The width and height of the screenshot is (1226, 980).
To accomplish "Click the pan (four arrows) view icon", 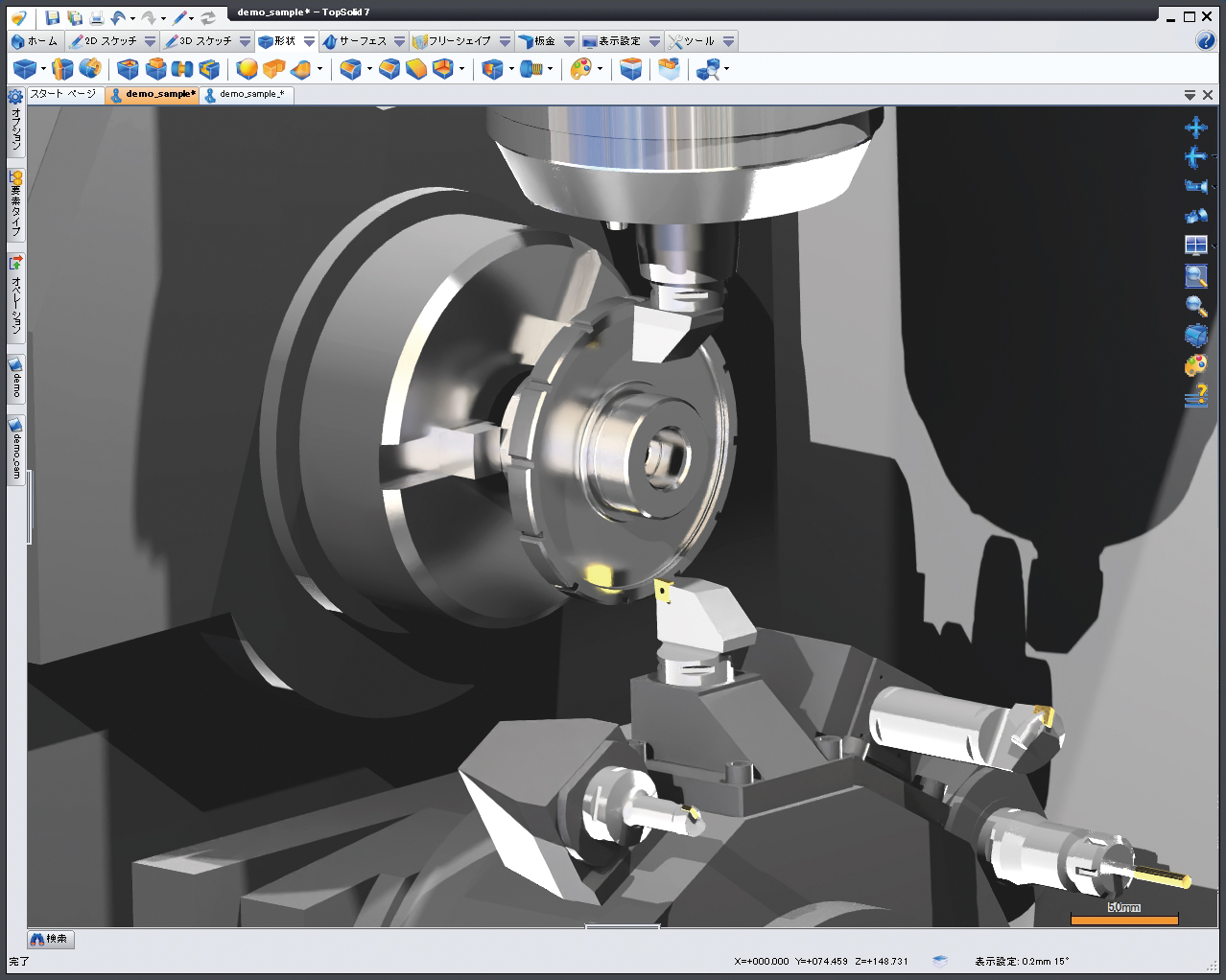I will coord(1195,128).
